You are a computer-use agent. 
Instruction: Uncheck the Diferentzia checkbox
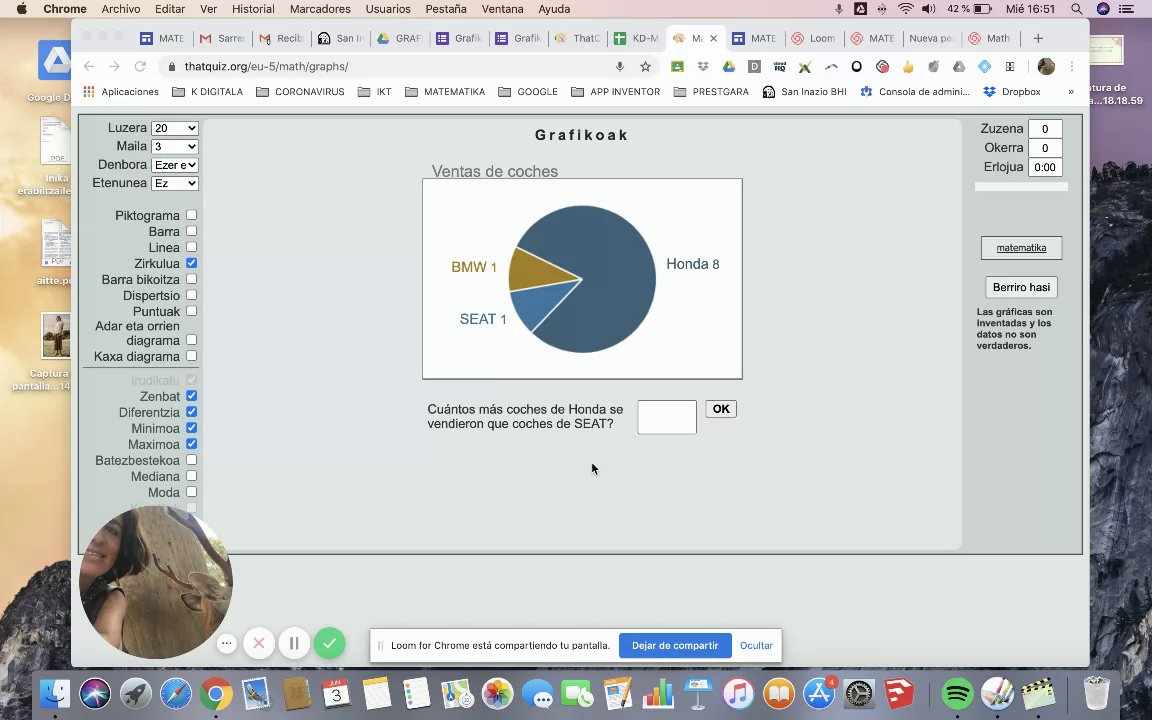point(192,412)
